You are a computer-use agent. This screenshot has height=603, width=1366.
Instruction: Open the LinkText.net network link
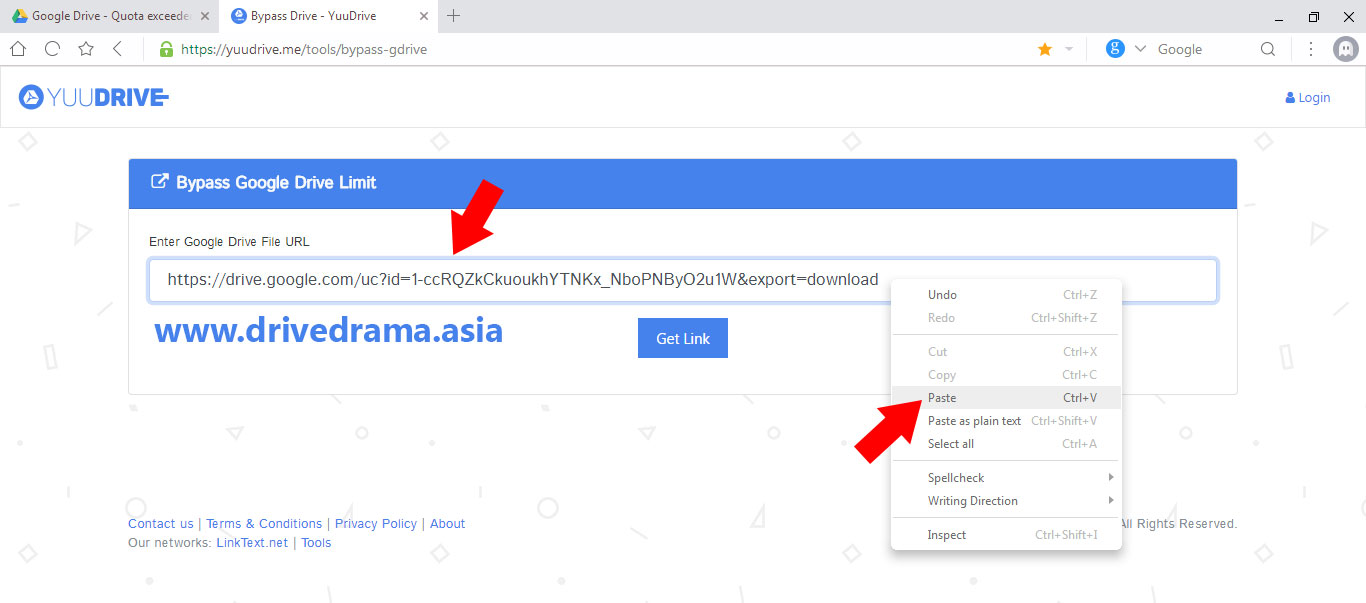[252, 543]
